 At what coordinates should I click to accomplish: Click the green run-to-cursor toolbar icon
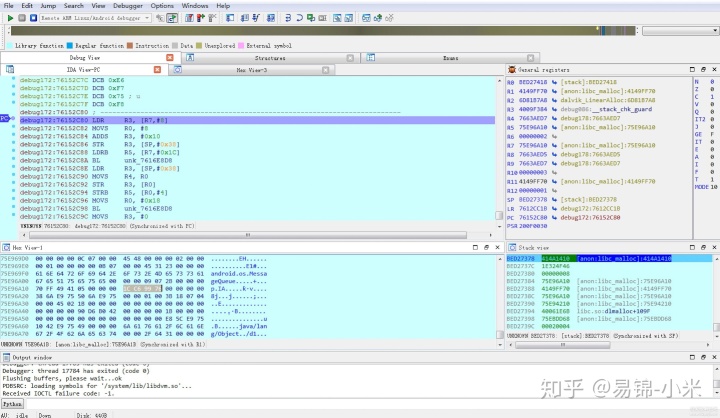(311, 18)
